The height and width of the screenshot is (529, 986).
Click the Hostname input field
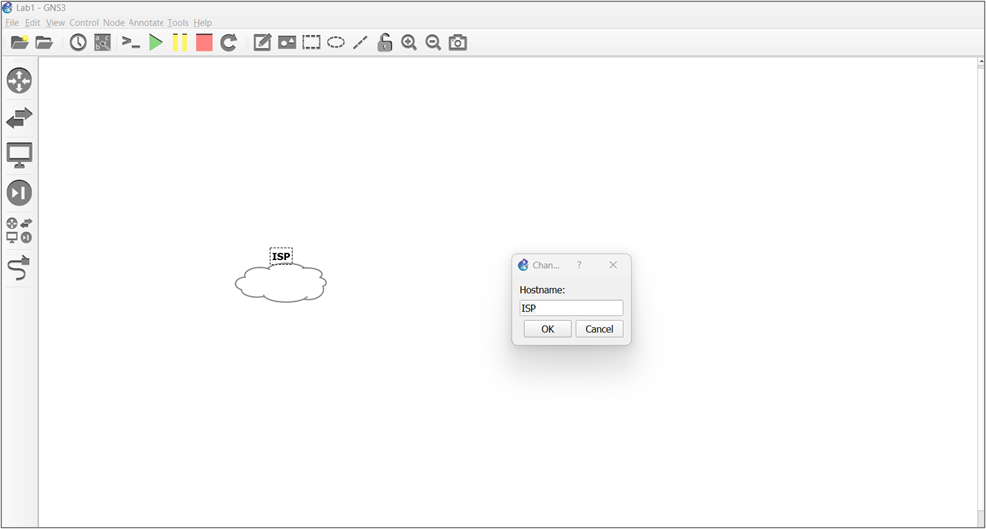571,308
